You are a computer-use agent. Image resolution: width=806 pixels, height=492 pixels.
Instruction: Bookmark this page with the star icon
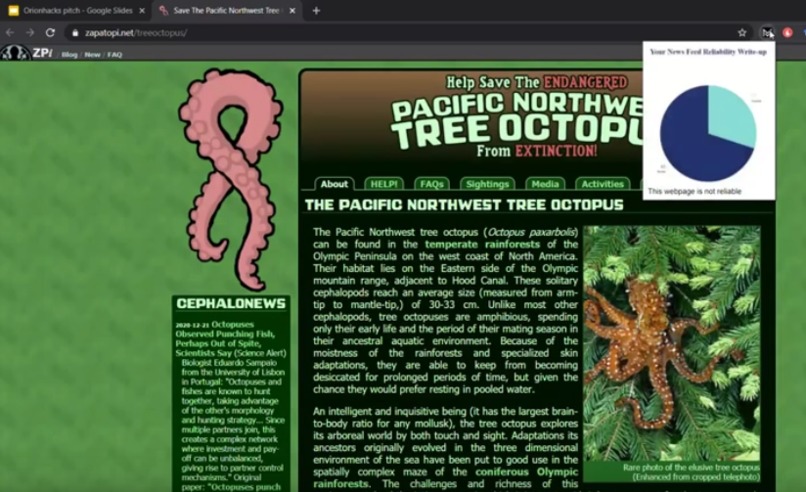(x=742, y=32)
